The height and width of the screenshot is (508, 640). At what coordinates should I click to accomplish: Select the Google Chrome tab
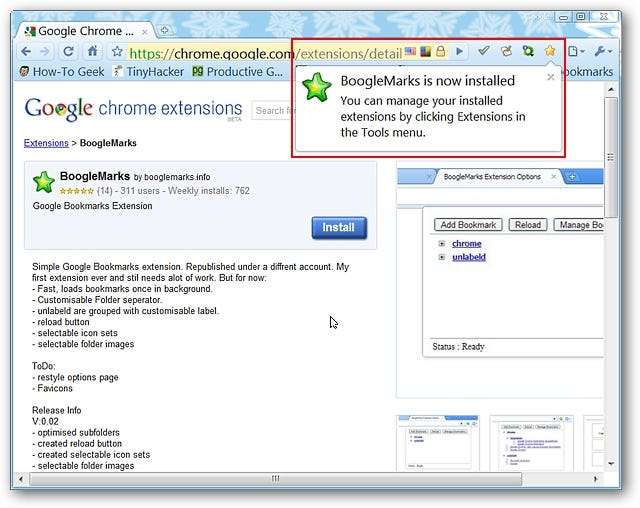tap(86, 31)
